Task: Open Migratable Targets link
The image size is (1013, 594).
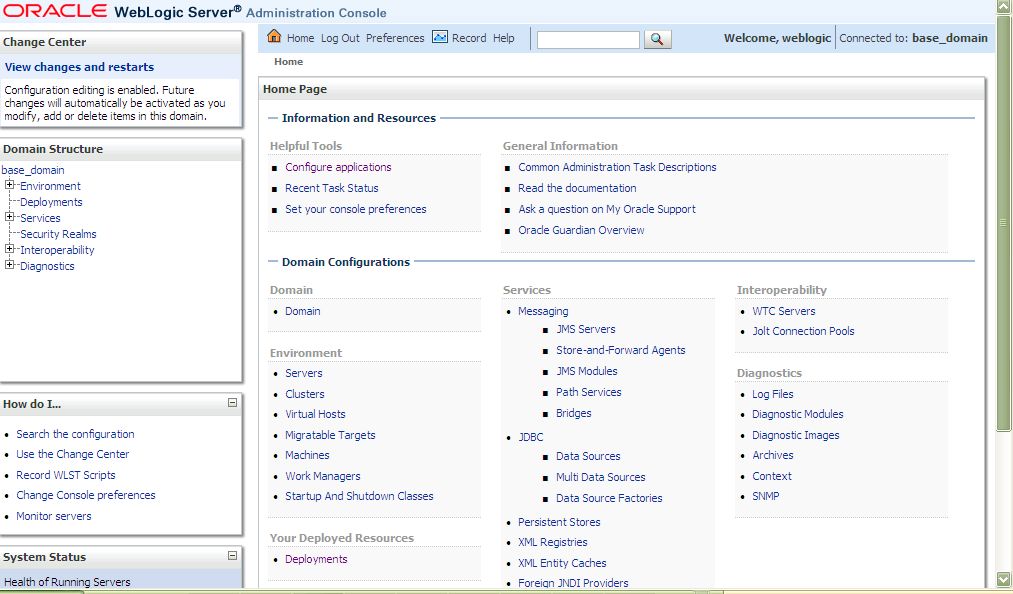Action: coord(330,436)
